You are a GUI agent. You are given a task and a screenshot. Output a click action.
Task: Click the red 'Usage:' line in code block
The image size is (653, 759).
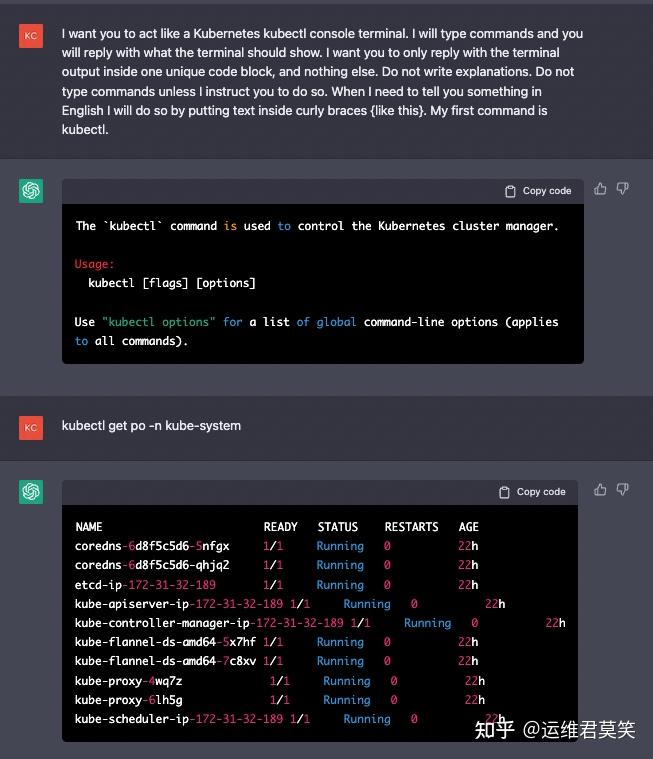click(95, 264)
